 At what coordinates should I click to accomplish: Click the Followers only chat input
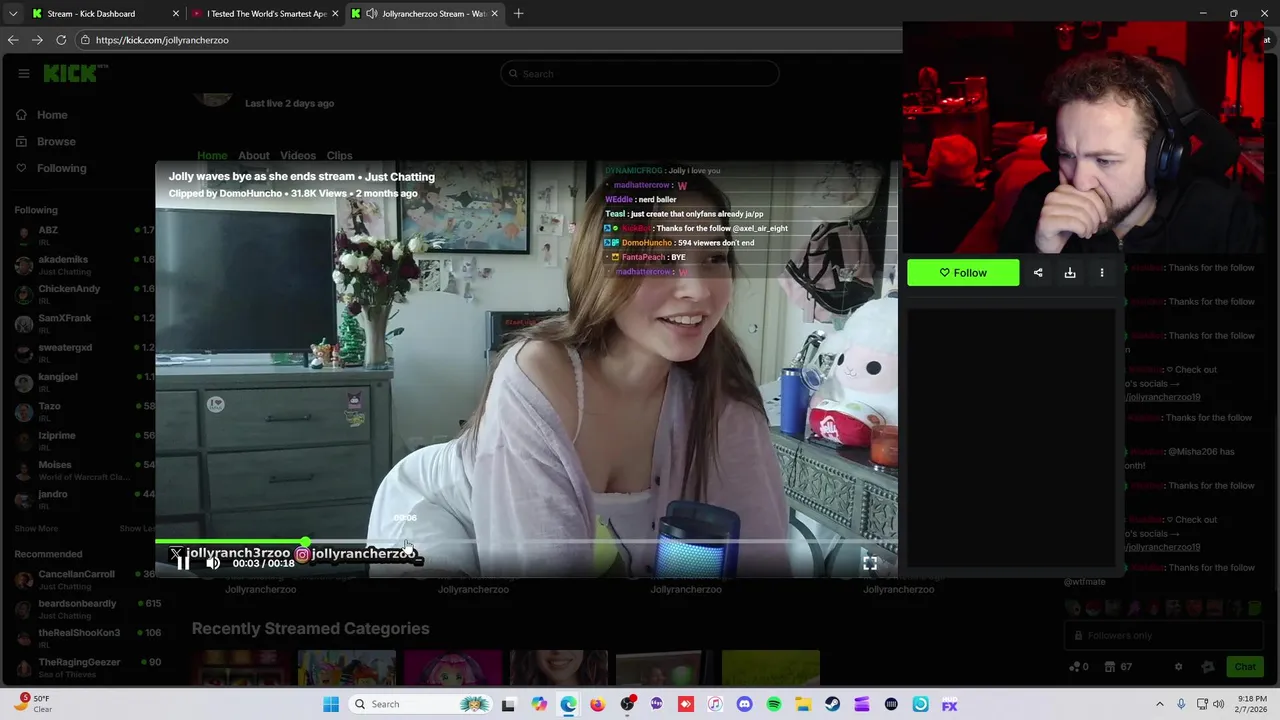(1164, 635)
